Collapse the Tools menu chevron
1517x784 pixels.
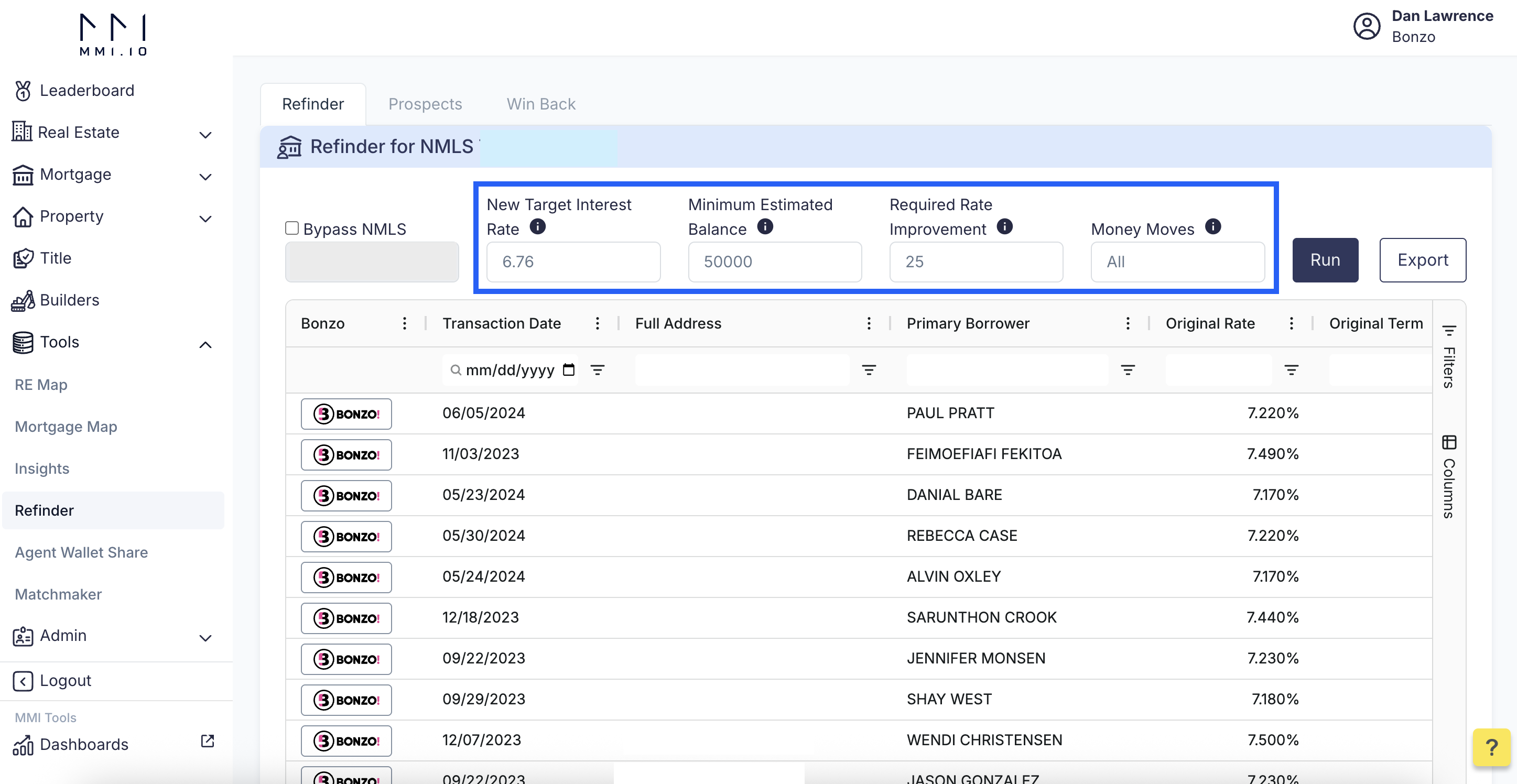coord(205,345)
